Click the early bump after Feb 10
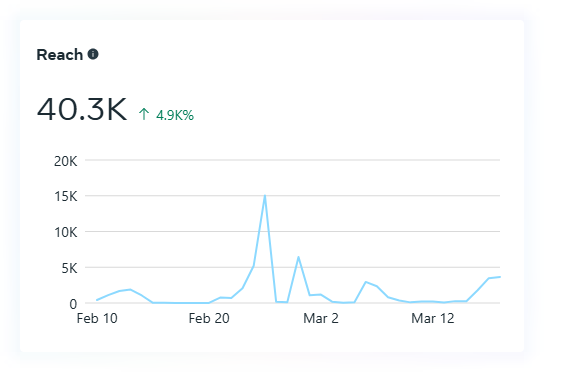Image resolution: width=564 pixels, height=392 pixels. coord(130,290)
